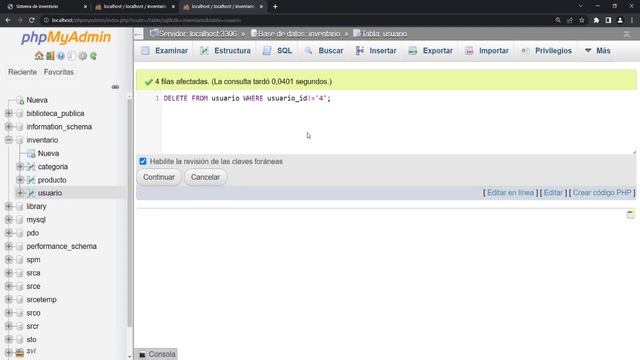Viewport: 640px width, 360px height.
Task: Expand categoria table node
Action: [x=20, y=167]
